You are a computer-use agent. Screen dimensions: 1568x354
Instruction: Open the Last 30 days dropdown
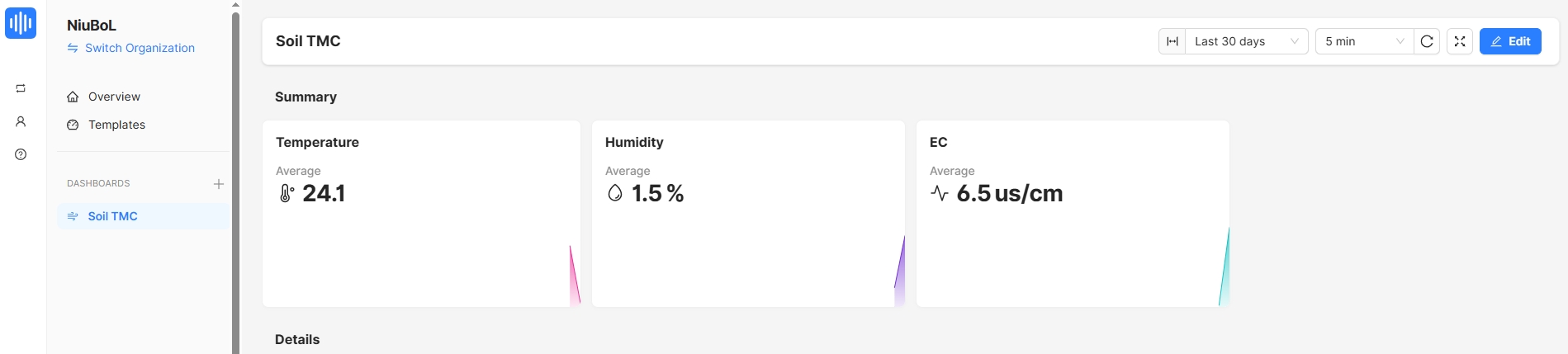click(1246, 41)
